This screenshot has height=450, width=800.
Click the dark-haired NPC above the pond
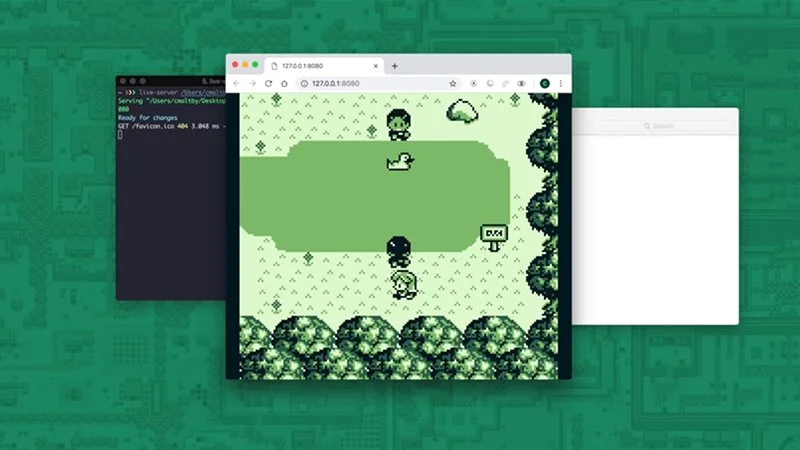coord(398,124)
